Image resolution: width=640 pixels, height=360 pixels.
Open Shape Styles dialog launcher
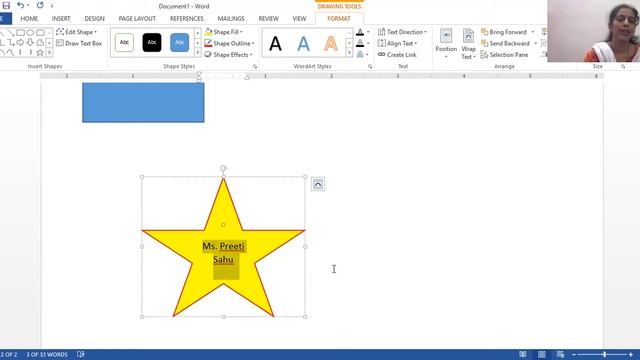(255, 66)
